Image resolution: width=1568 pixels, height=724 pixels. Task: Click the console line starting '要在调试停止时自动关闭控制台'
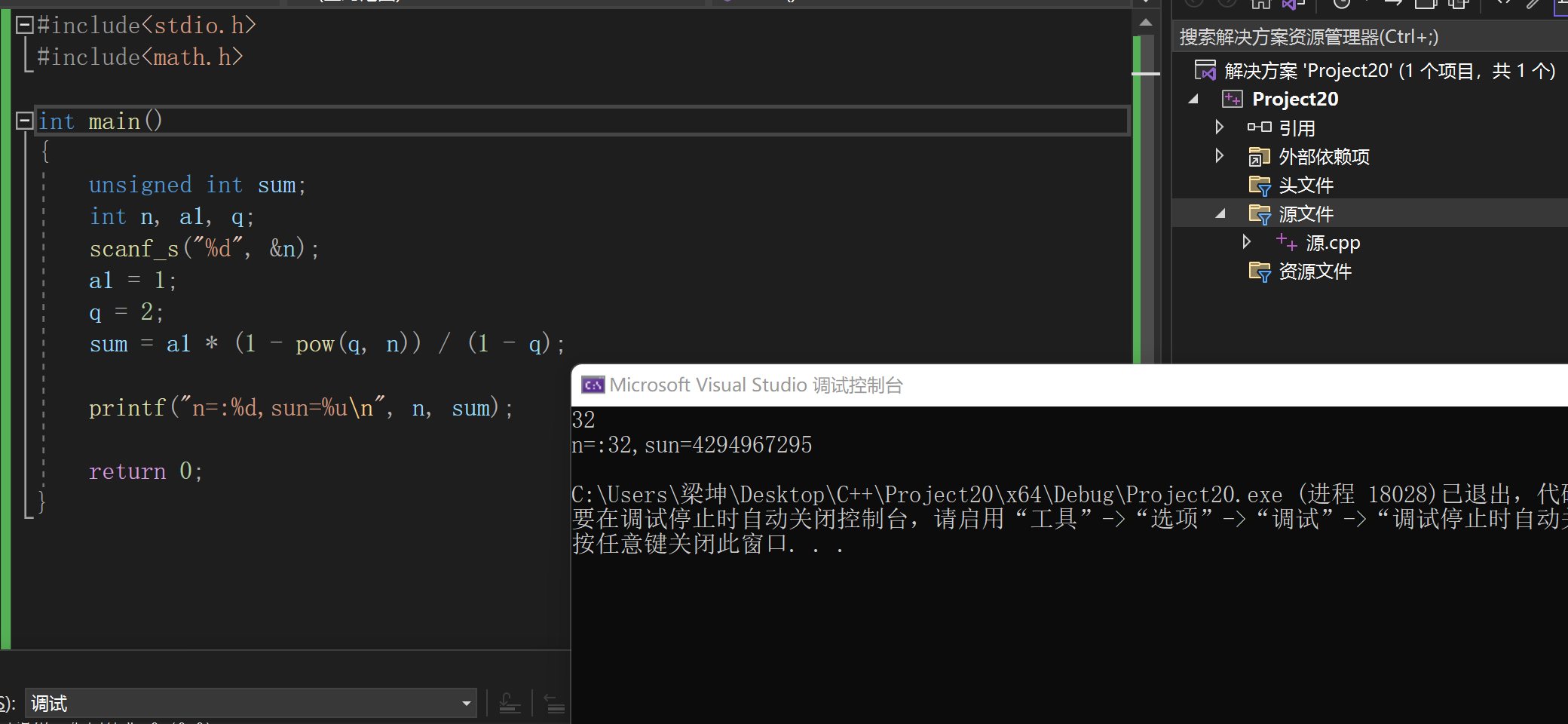[1070, 519]
